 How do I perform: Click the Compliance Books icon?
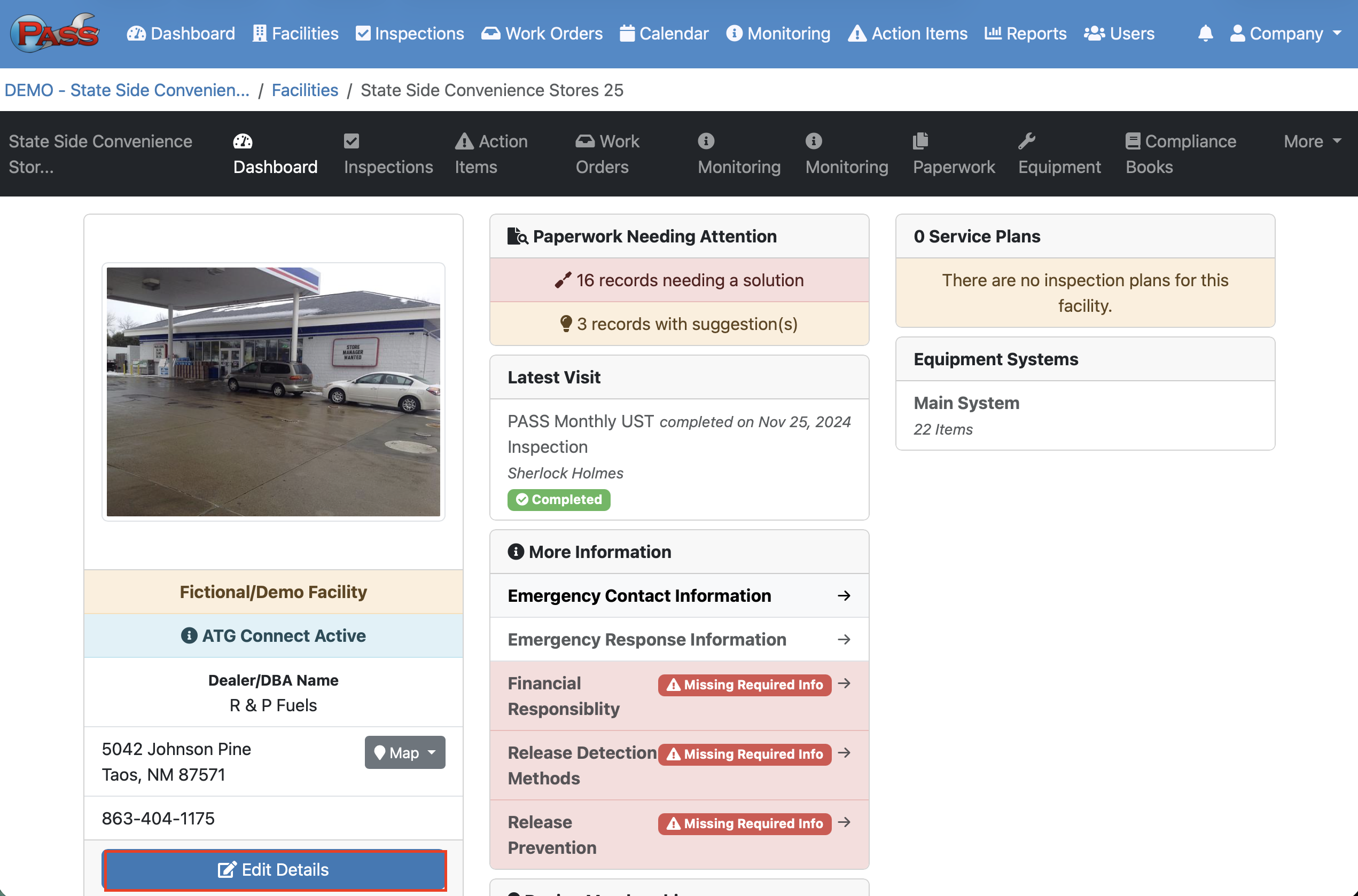[x=1132, y=141]
